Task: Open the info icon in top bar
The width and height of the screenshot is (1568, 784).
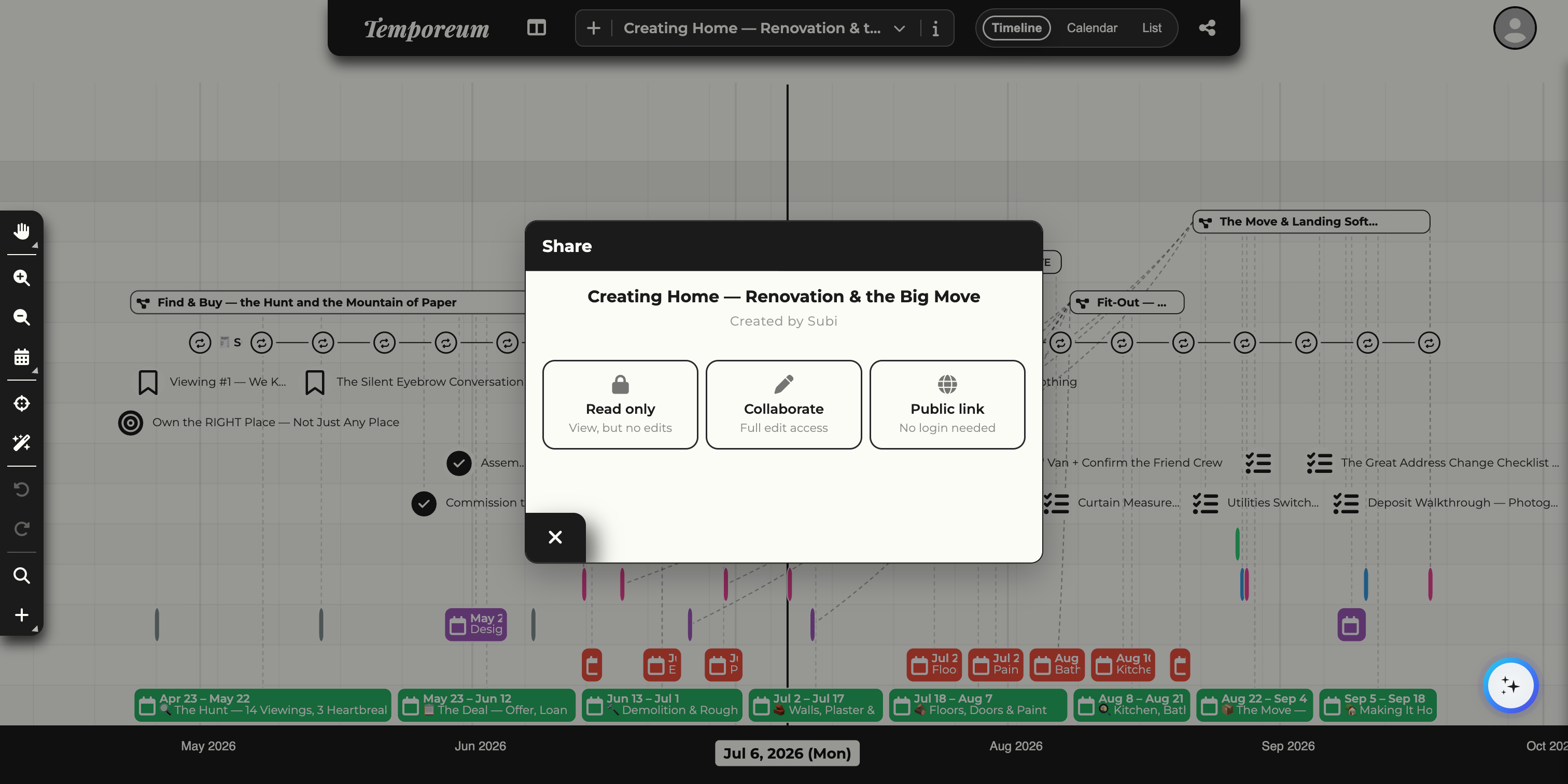Action: [935, 28]
